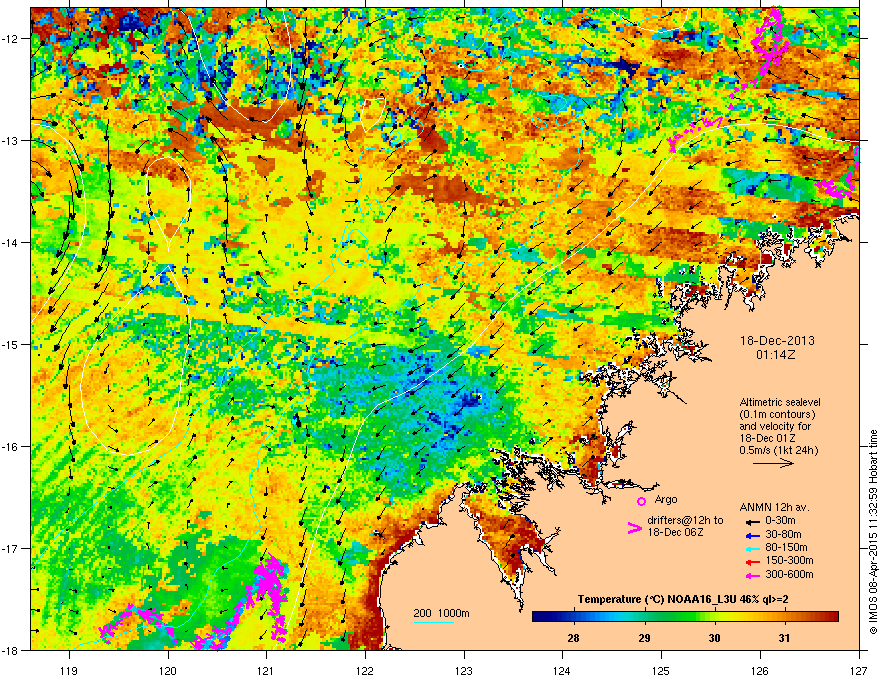Click the '300-600m' depth label

[789, 574]
